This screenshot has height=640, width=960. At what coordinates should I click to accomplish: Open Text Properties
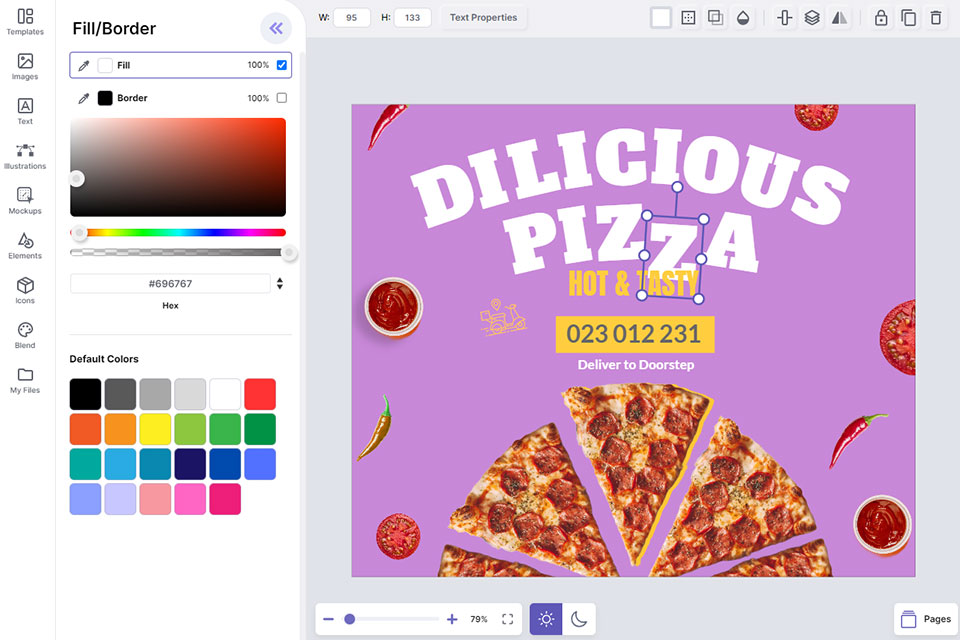click(483, 18)
